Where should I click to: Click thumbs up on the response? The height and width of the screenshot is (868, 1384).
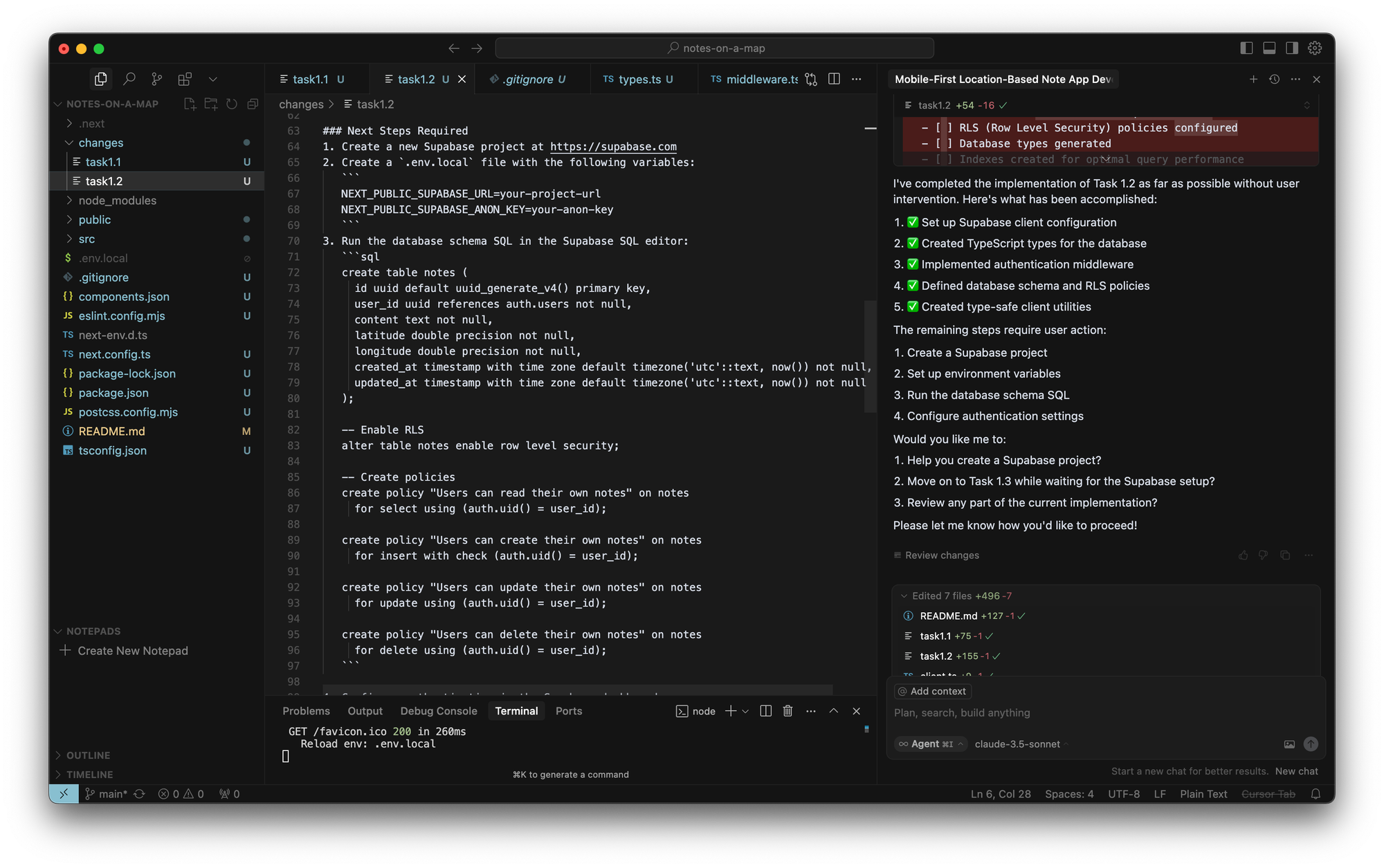click(1243, 555)
